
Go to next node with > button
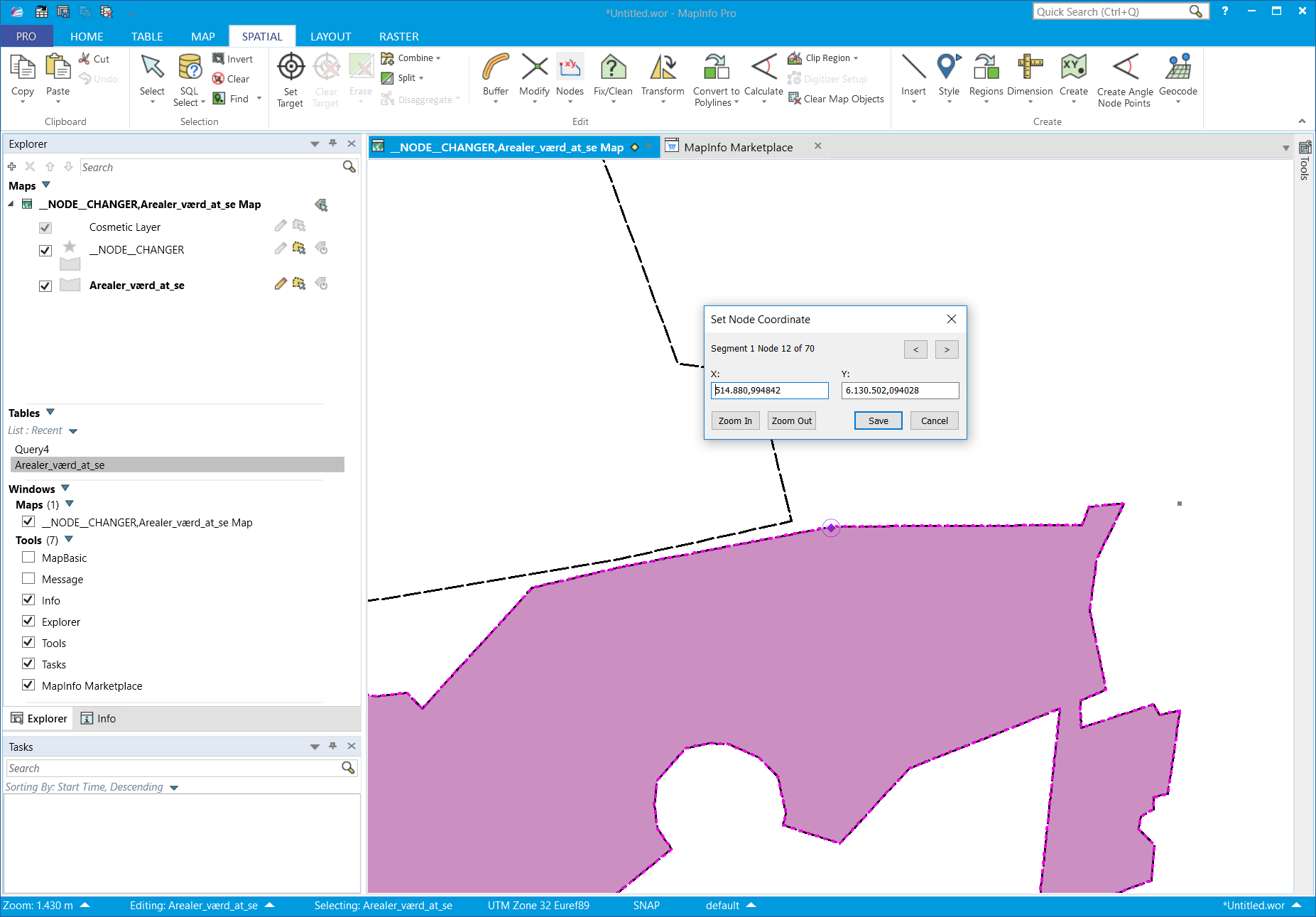[x=947, y=349]
